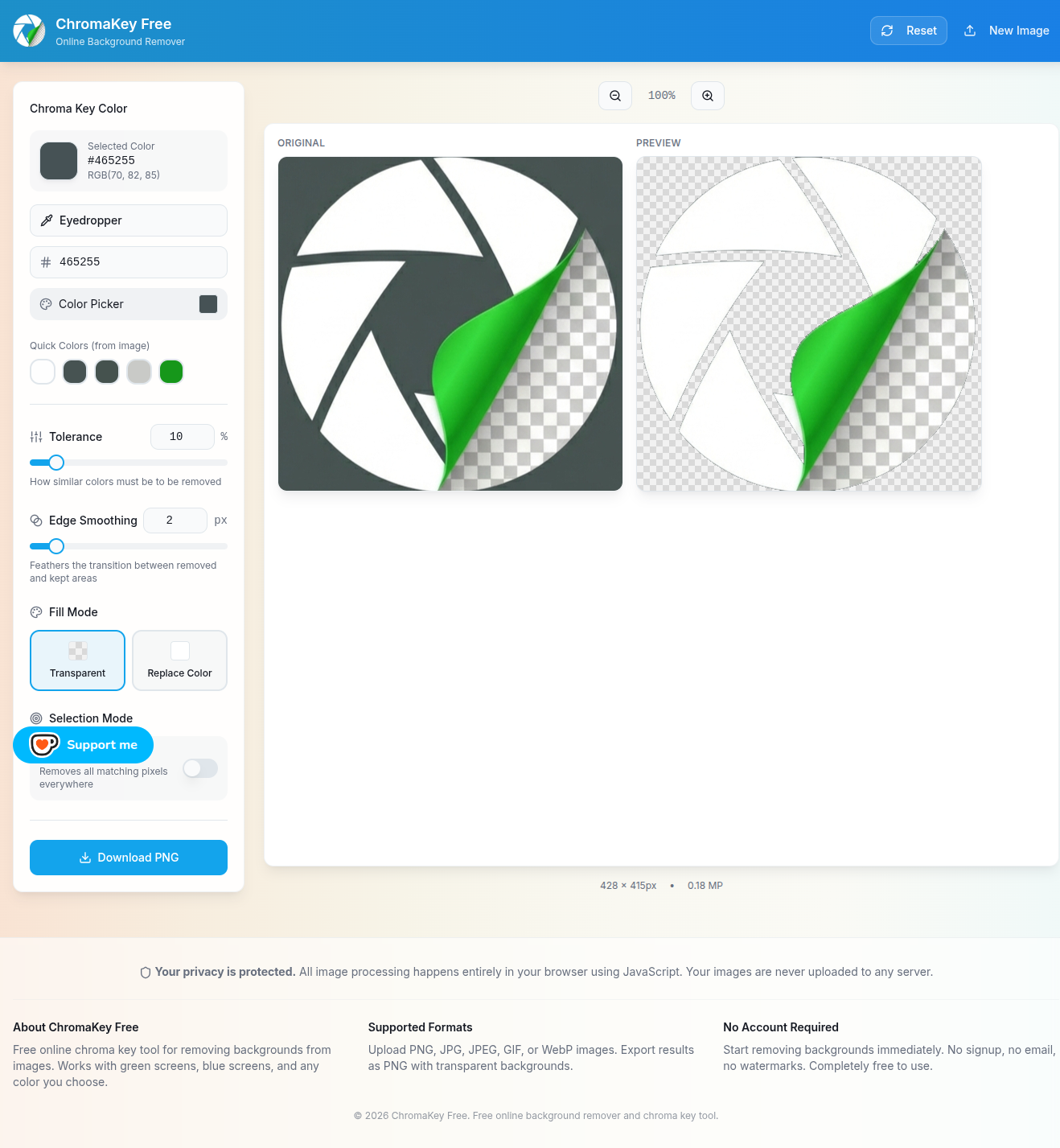The width and height of the screenshot is (1060, 1148).
Task: Click the 0.18 MP text
Action: pos(705,886)
